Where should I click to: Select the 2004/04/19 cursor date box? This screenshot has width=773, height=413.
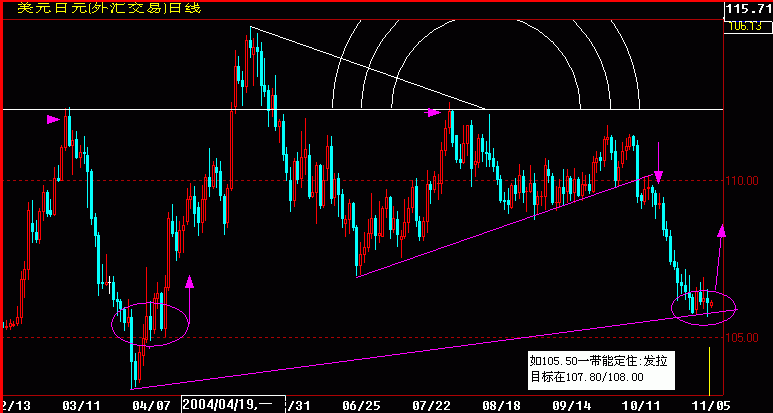point(233,404)
